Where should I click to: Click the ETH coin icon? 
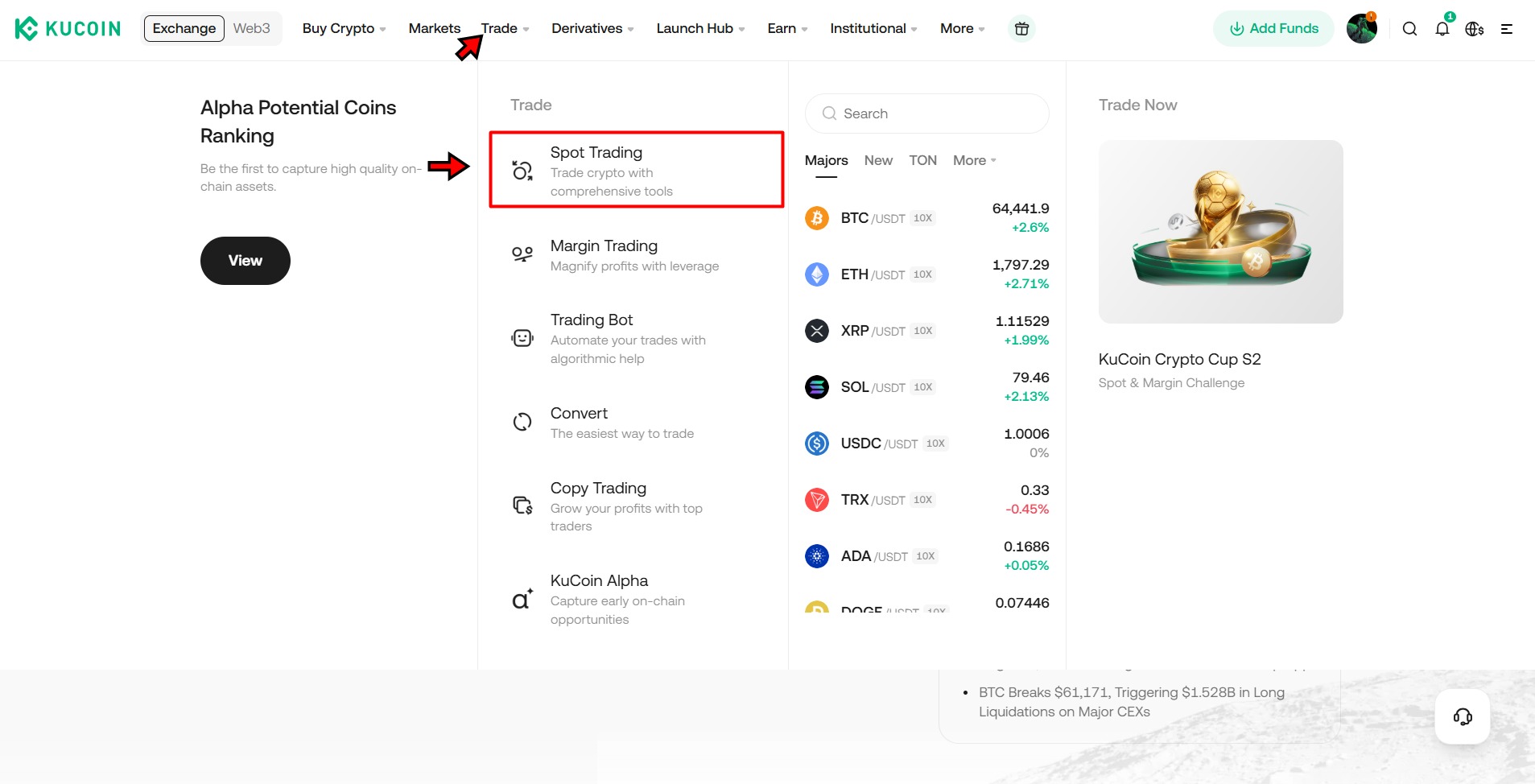pos(817,274)
